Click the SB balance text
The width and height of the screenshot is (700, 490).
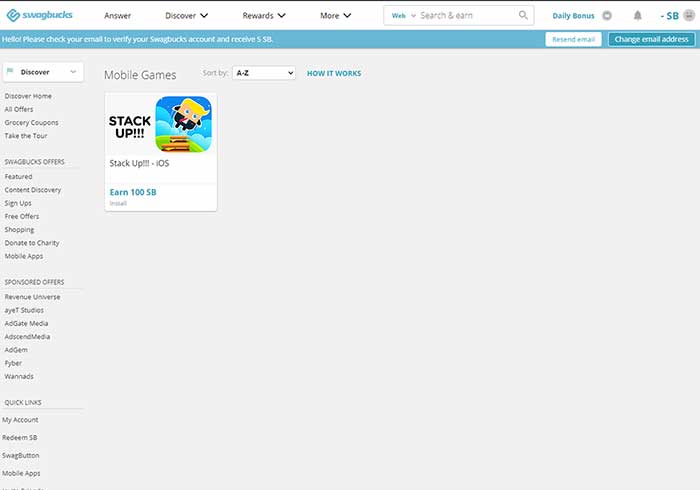point(669,16)
